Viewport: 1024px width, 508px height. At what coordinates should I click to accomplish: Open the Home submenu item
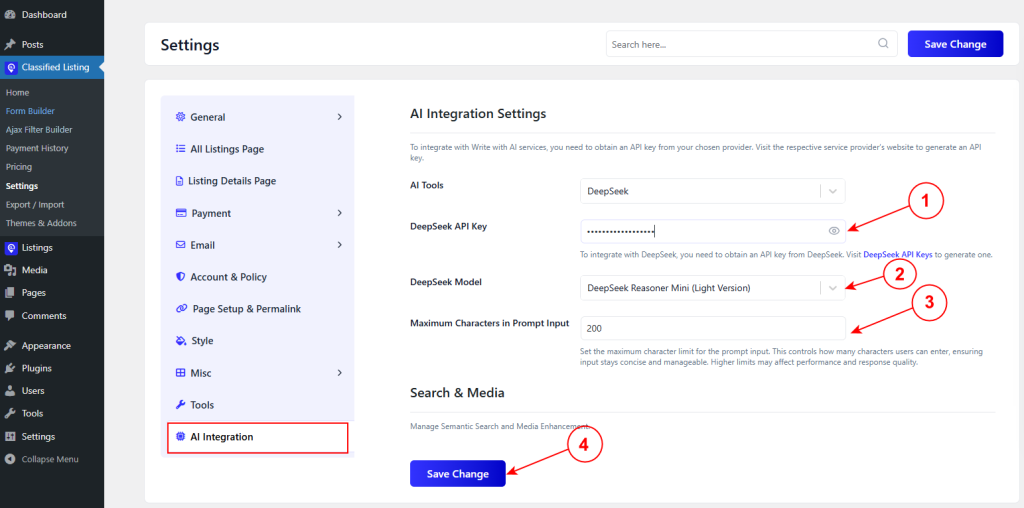[18, 93]
